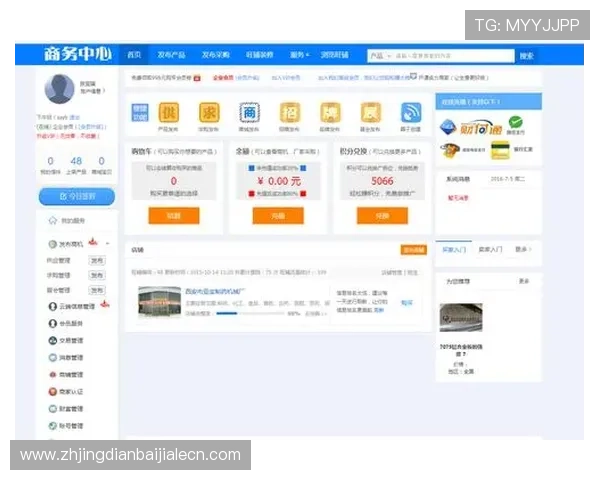Click the red hot flame beside 发布商机
The height and width of the screenshot is (480, 600).
[x=93, y=242]
